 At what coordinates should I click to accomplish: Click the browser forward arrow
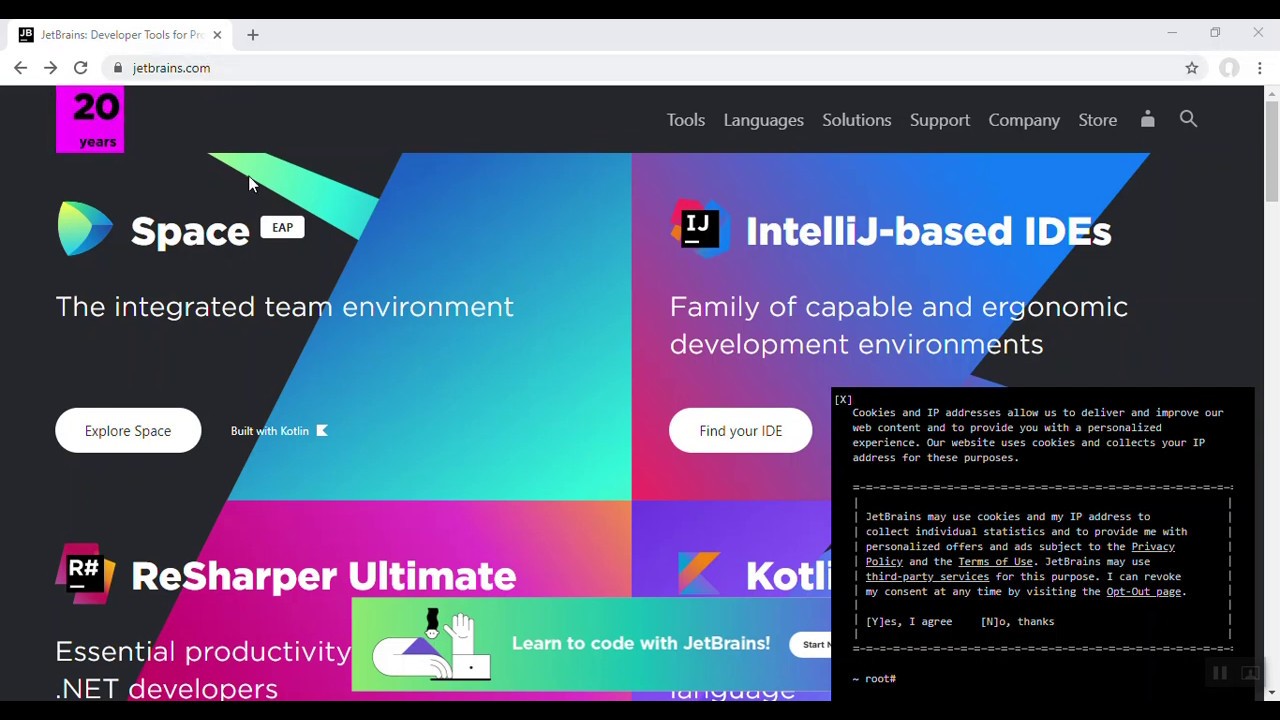(50, 68)
